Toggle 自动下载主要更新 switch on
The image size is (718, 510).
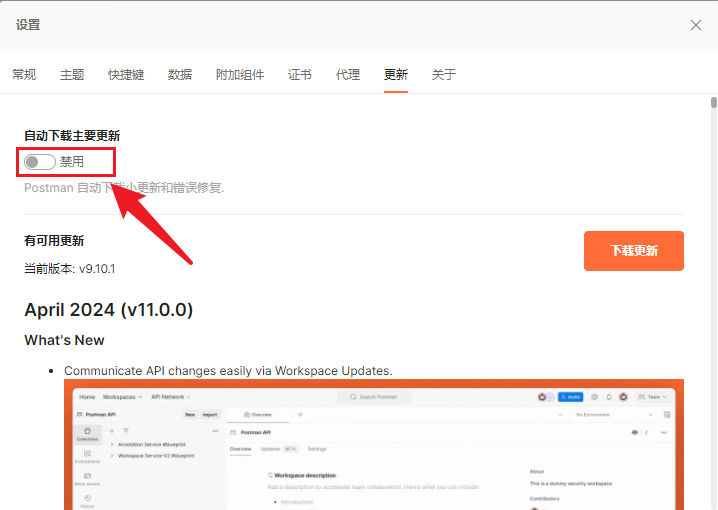tap(40, 162)
